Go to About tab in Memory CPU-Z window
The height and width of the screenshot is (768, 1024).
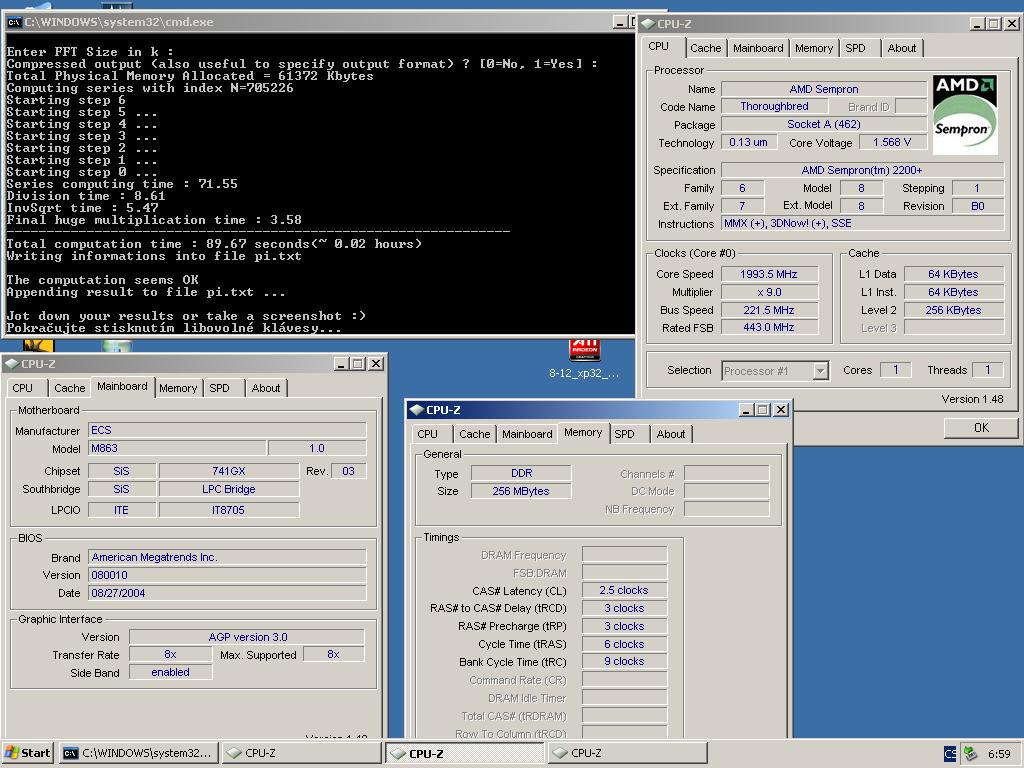point(671,434)
